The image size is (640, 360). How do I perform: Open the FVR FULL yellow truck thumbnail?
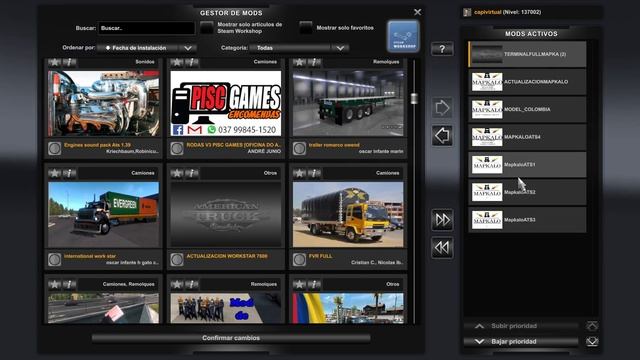point(348,214)
